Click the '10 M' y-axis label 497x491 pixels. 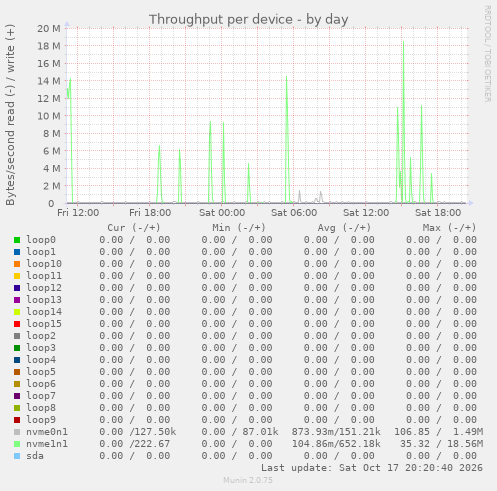click(x=49, y=116)
